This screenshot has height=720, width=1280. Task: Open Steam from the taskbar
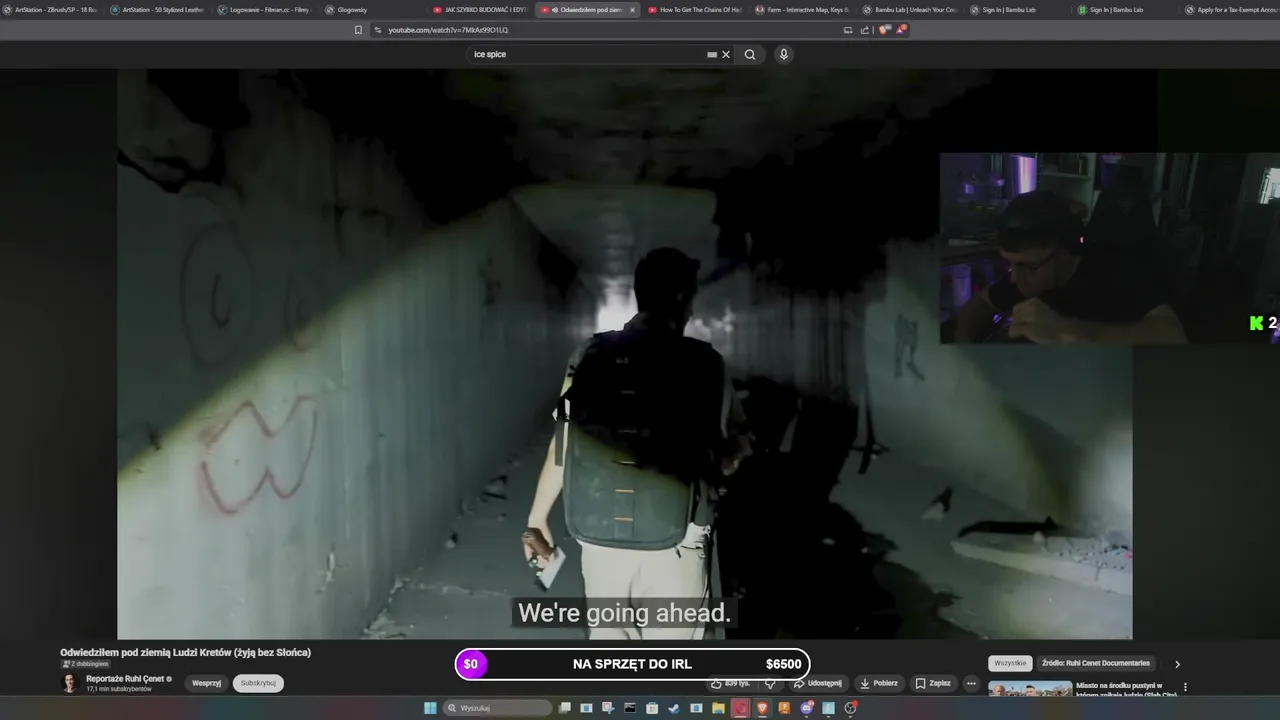pyautogui.click(x=673, y=708)
